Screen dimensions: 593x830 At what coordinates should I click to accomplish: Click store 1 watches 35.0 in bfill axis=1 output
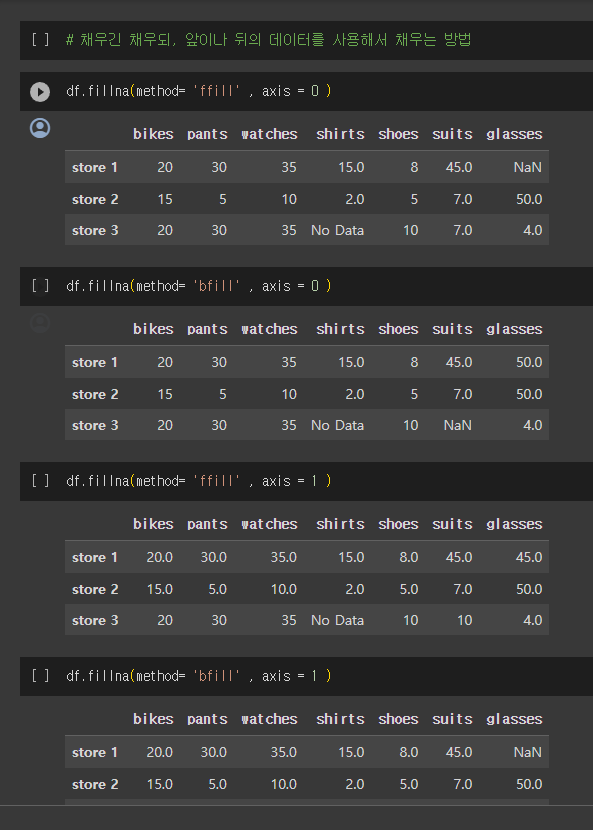click(283, 752)
